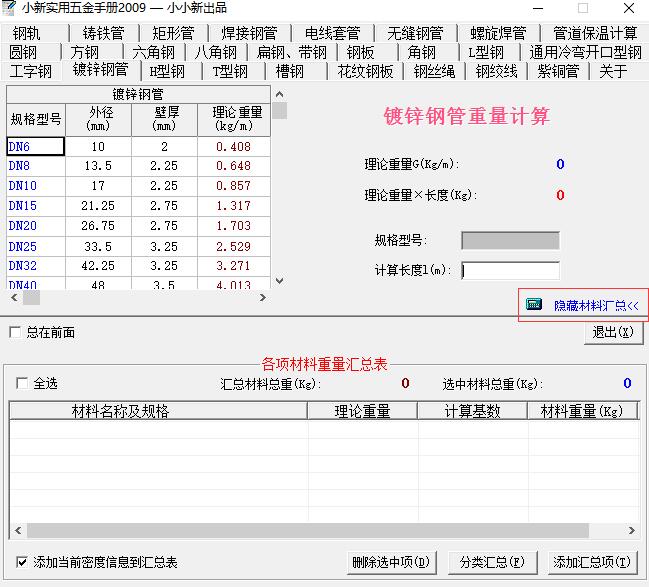Select the 钢板 tab
Viewport: 649px width, 587px height.
click(368, 52)
